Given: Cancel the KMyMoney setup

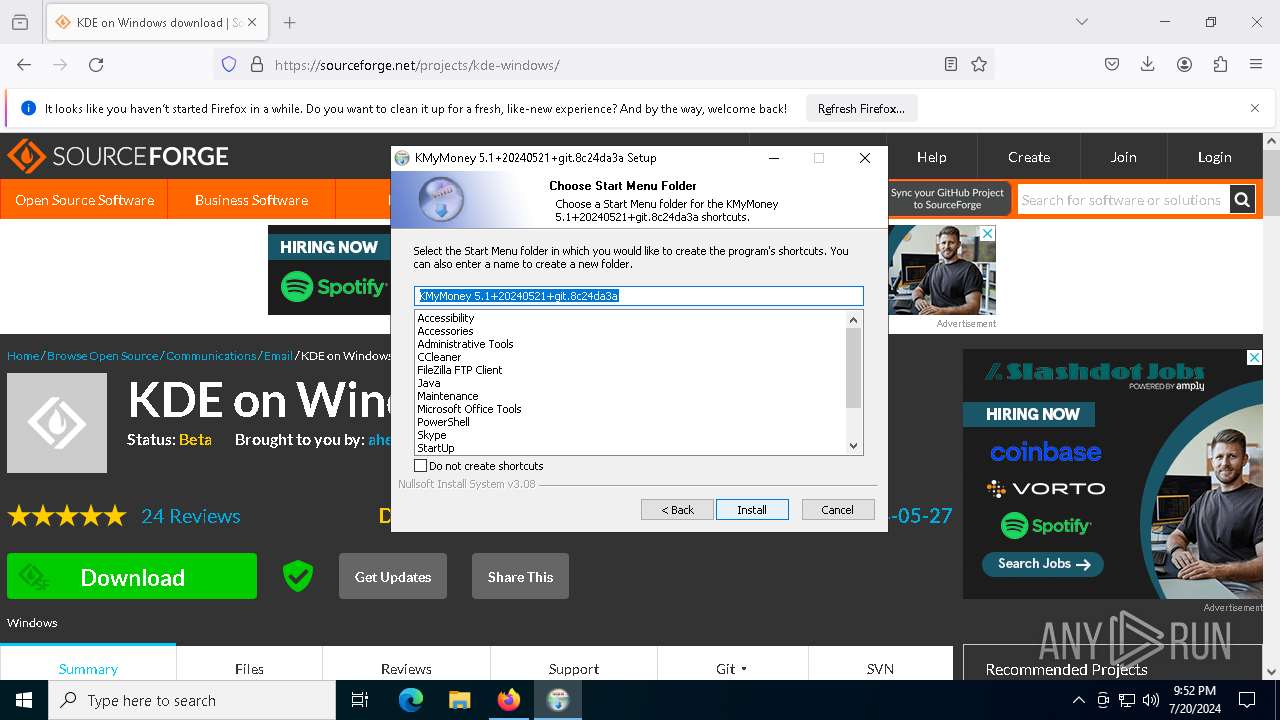Looking at the screenshot, I should (838, 510).
